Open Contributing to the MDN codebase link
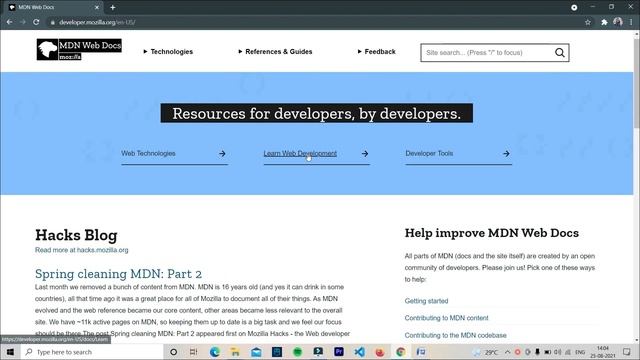Viewport: 640px width, 360px height. click(456, 335)
